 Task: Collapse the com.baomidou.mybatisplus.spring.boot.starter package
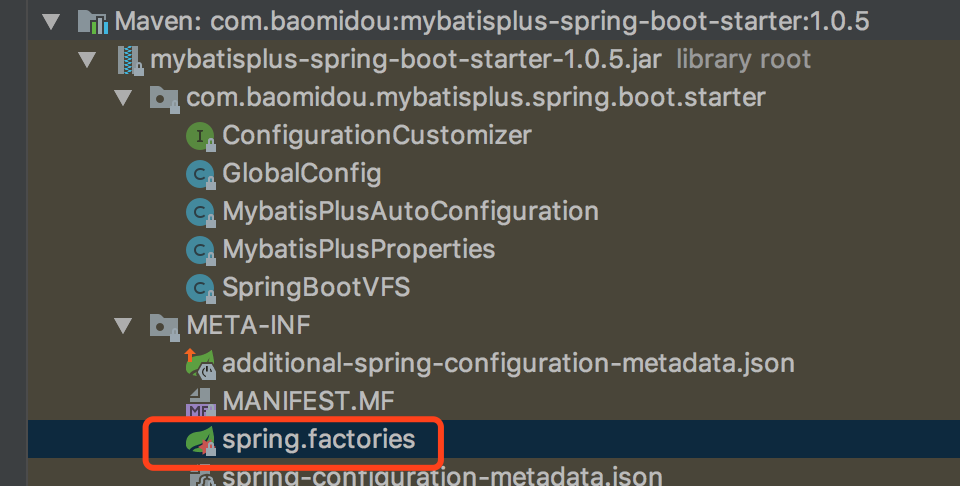pos(124,97)
